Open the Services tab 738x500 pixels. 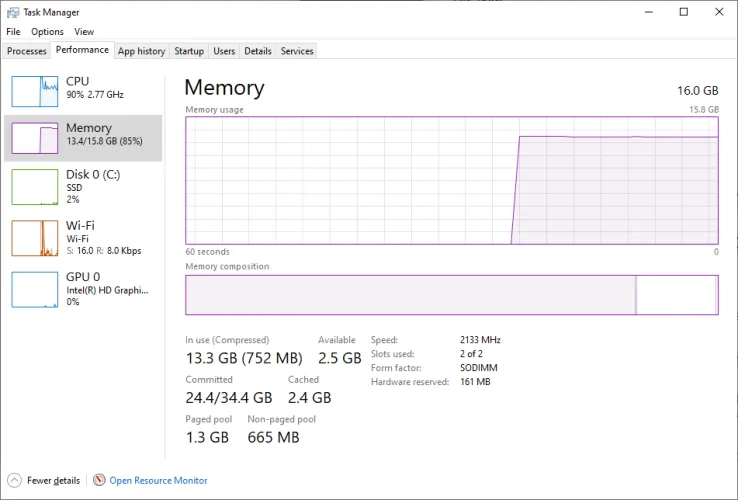[297, 51]
